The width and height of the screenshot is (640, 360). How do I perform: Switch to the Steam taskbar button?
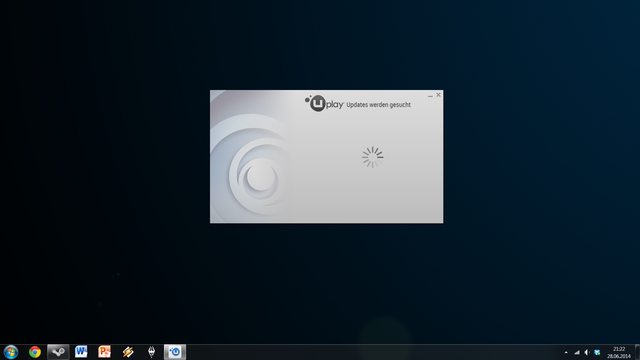coord(58,352)
